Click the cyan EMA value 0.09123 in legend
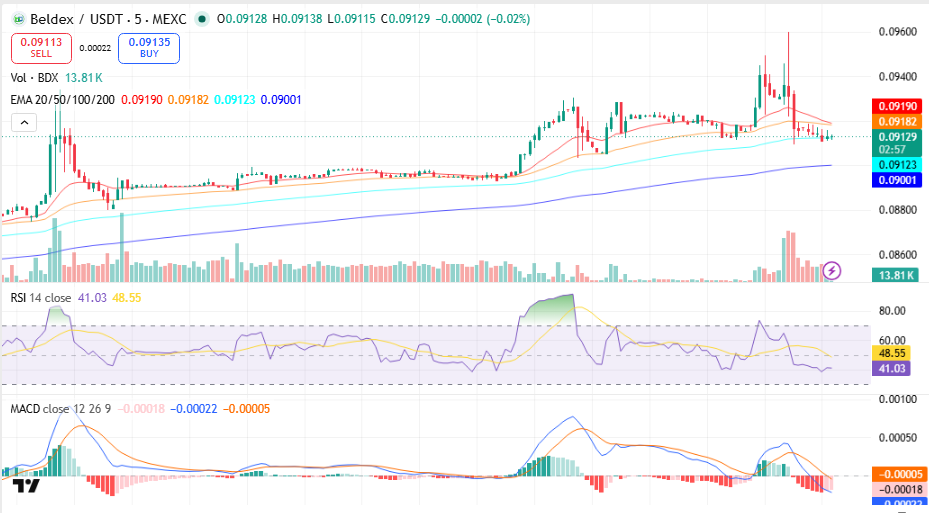The height and width of the screenshot is (513, 929). (235, 100)
